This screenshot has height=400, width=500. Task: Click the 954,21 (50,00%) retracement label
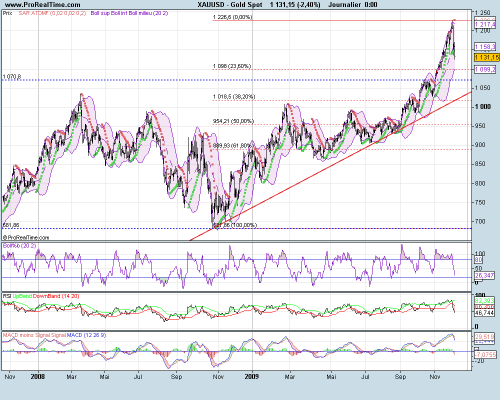point(233,121)
